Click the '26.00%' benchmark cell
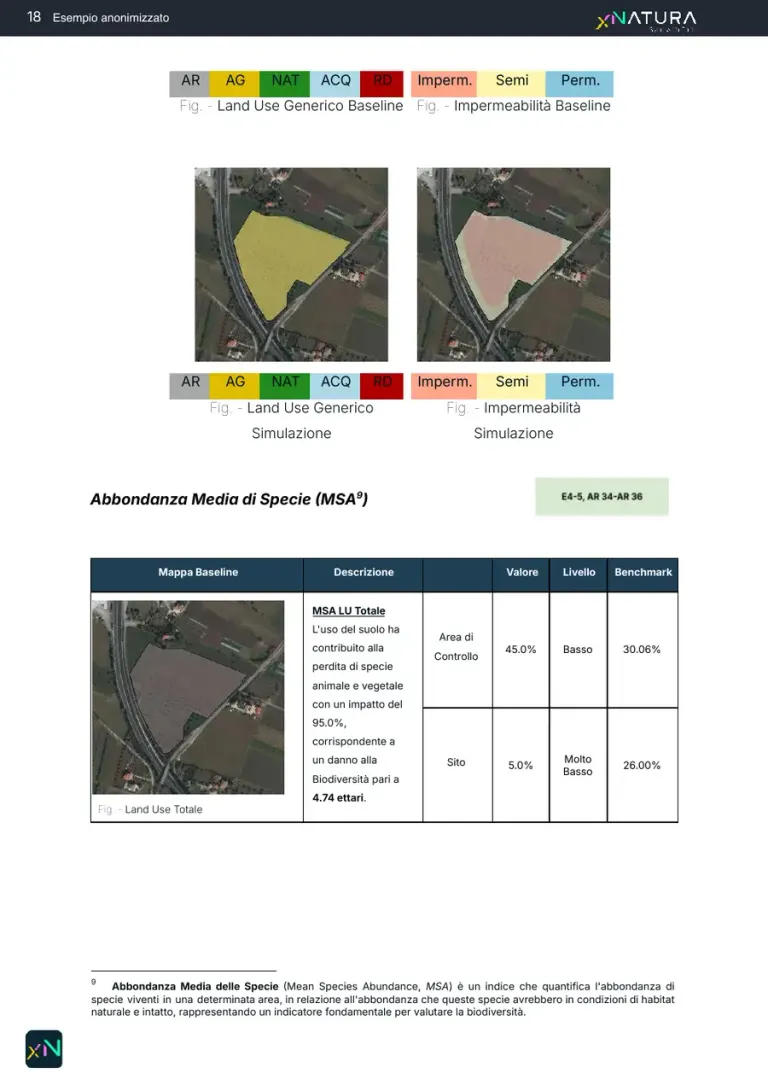768x1085 pixels. (641, 765)
